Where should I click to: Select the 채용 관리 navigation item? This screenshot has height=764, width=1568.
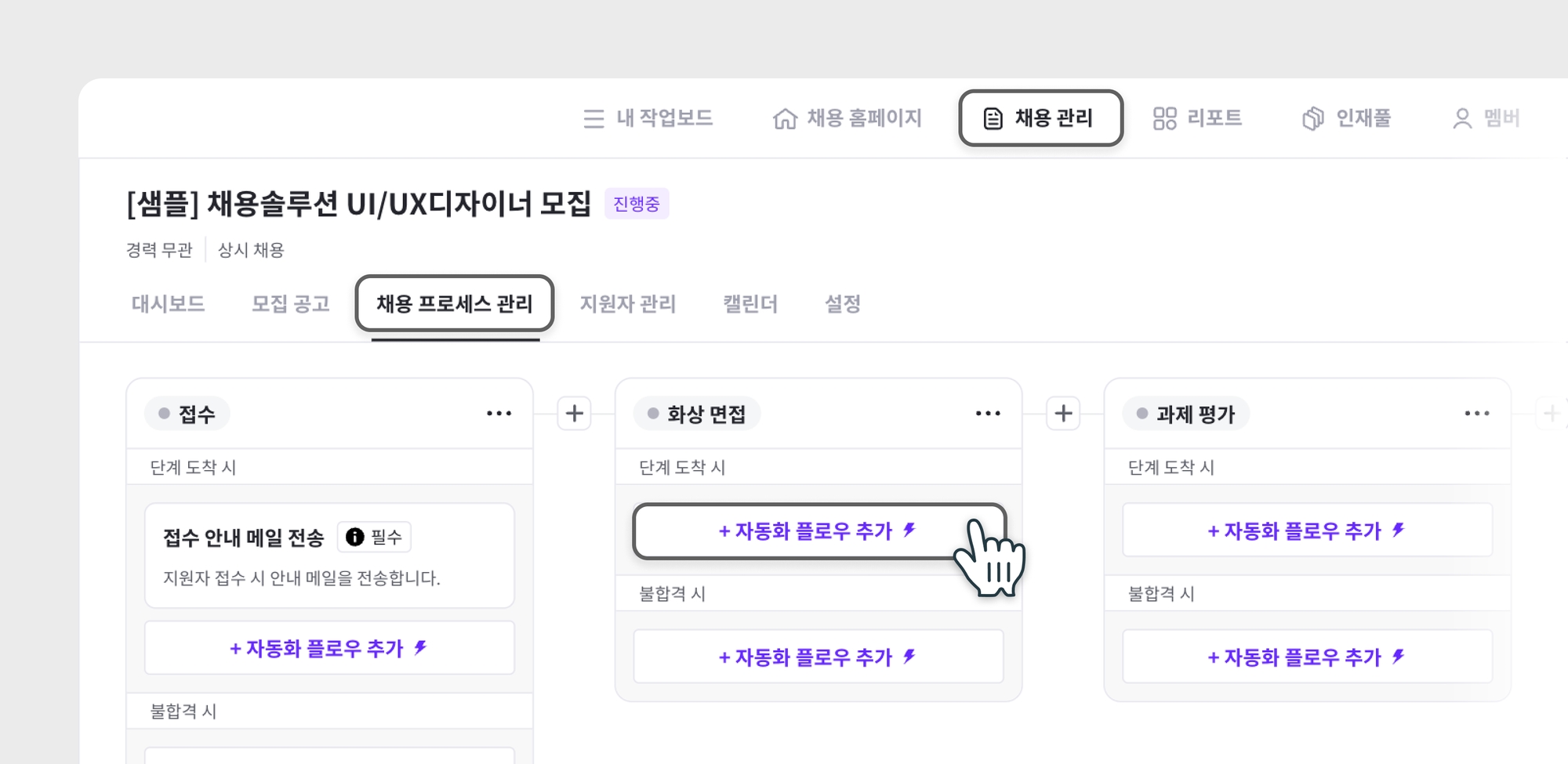pyautogui.click(x=1041, y=118)
